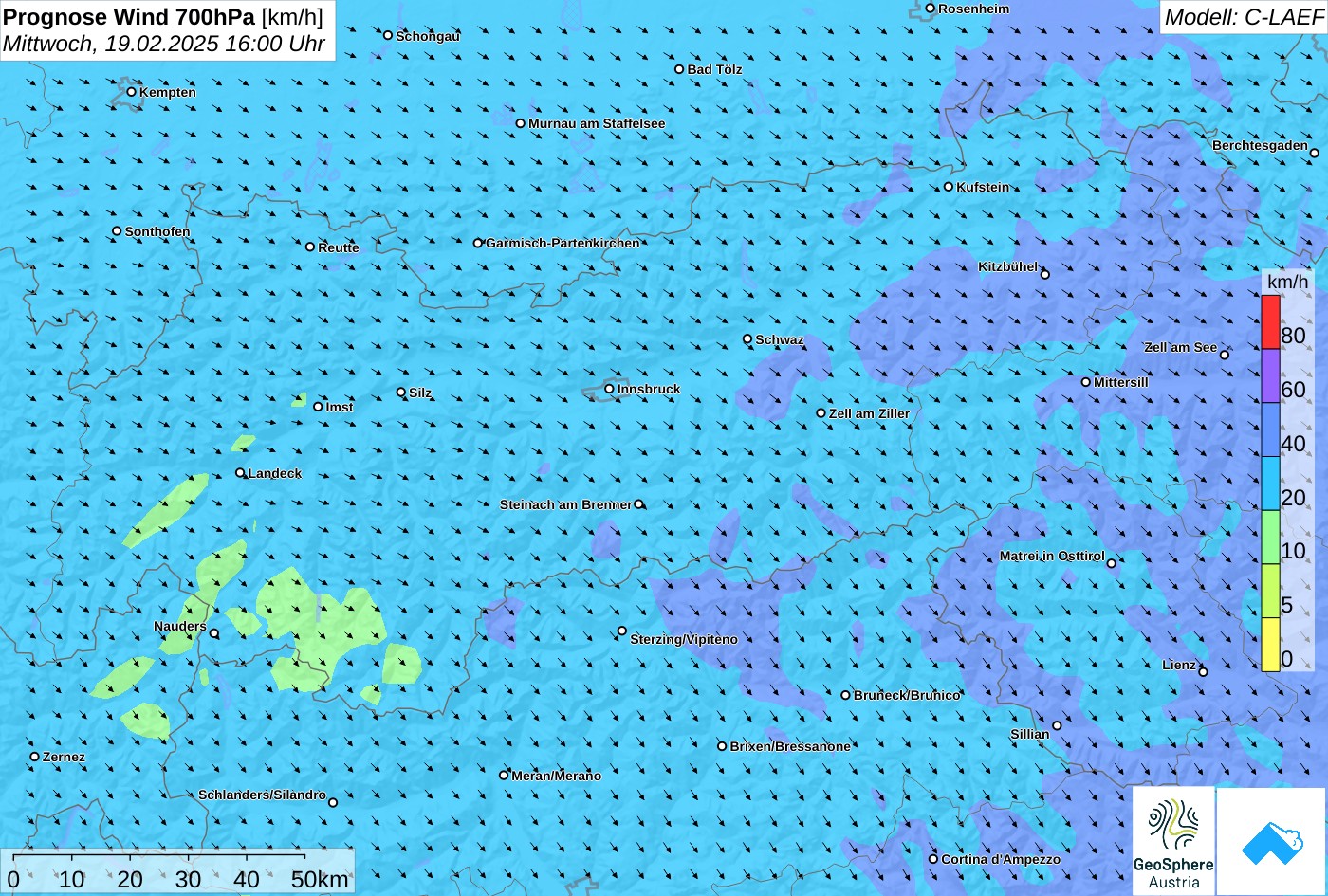The height and width of the screenshot is (896, 1328).
Task: Click the Steinach am Brenner label
Action: coord(565,504)
